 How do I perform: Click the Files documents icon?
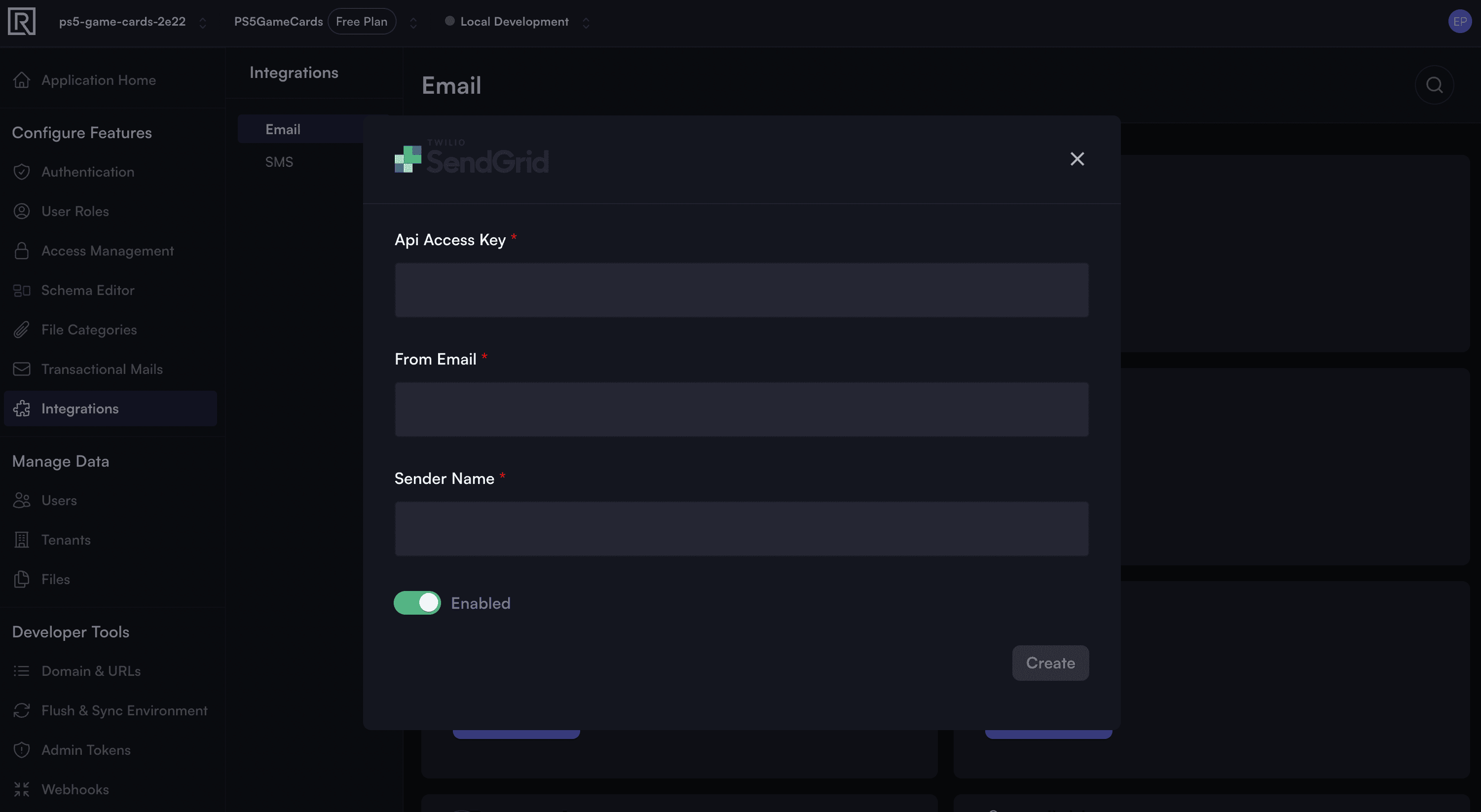coord(22,579)
